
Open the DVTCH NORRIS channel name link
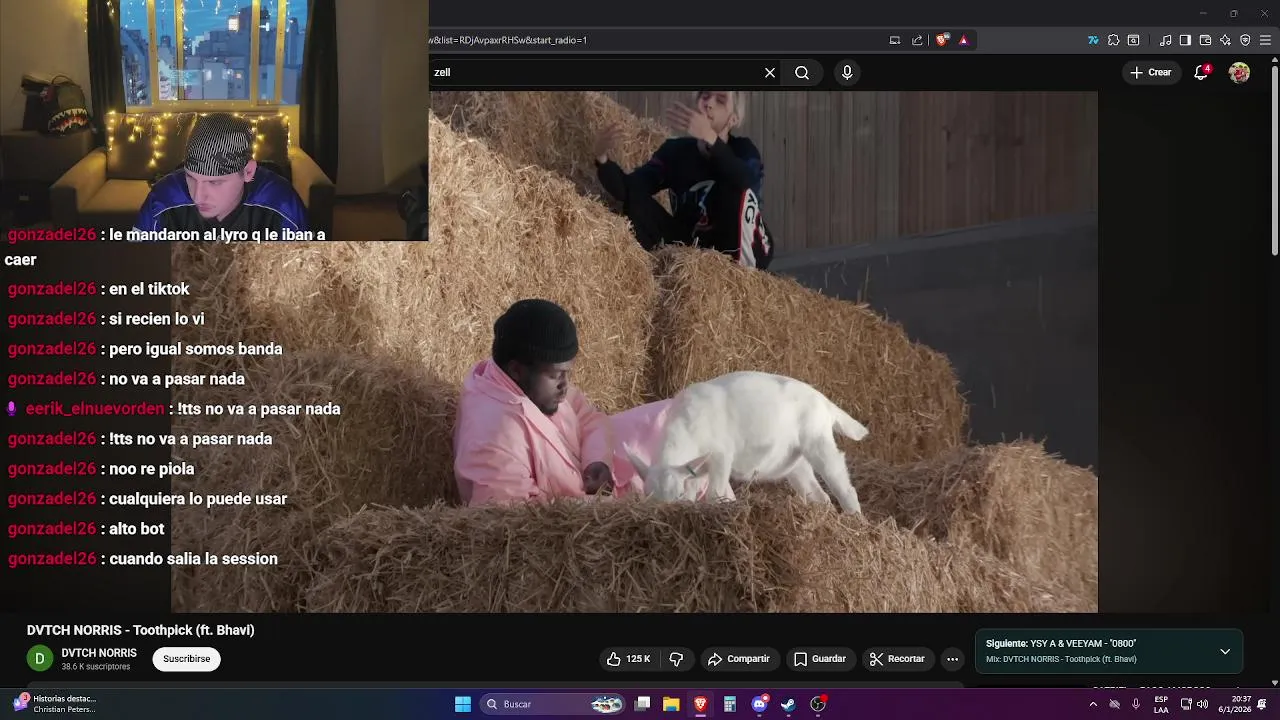99,653
